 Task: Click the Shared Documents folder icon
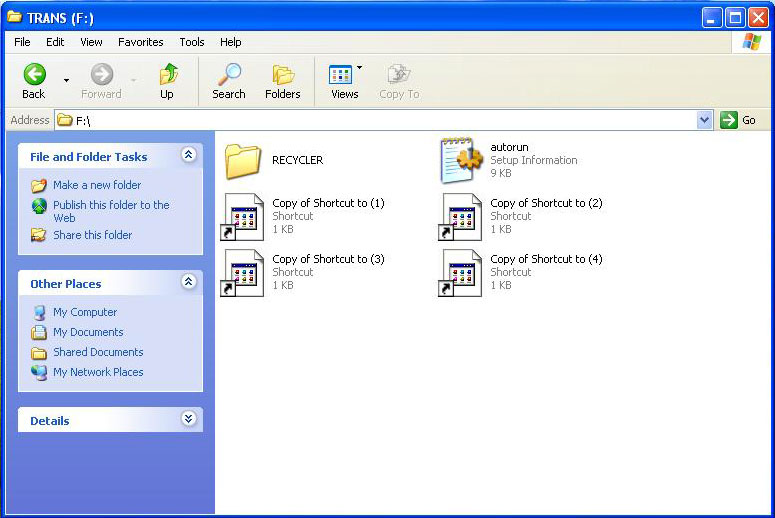coord(39,352)
